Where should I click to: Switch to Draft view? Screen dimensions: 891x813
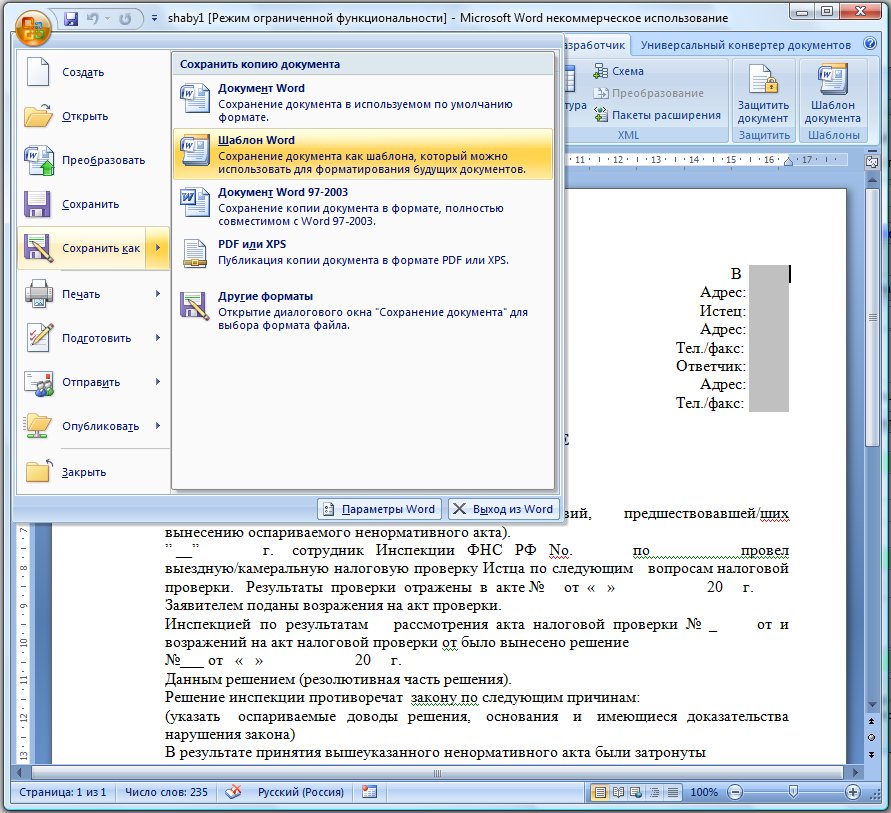point(672,792)
